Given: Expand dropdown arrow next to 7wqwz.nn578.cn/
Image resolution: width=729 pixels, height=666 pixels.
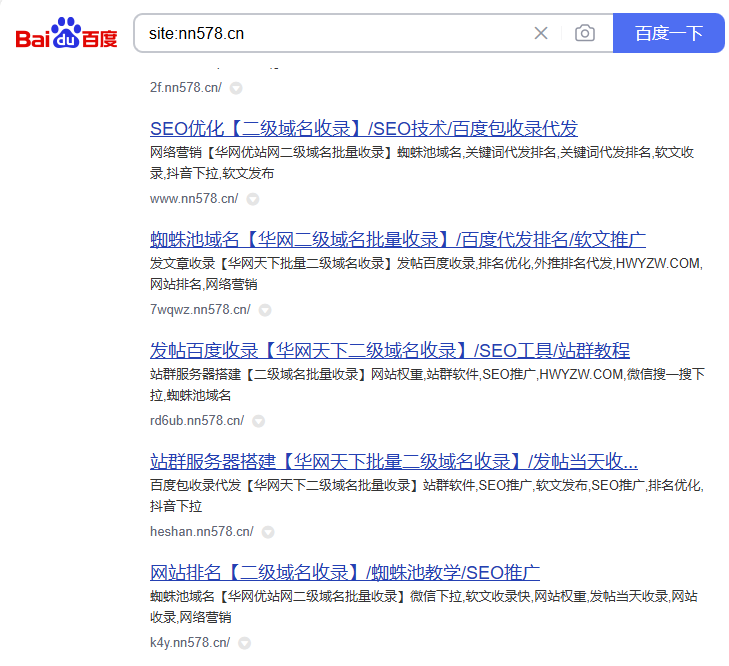Looking at the screenshot, I should pos(265,310).
